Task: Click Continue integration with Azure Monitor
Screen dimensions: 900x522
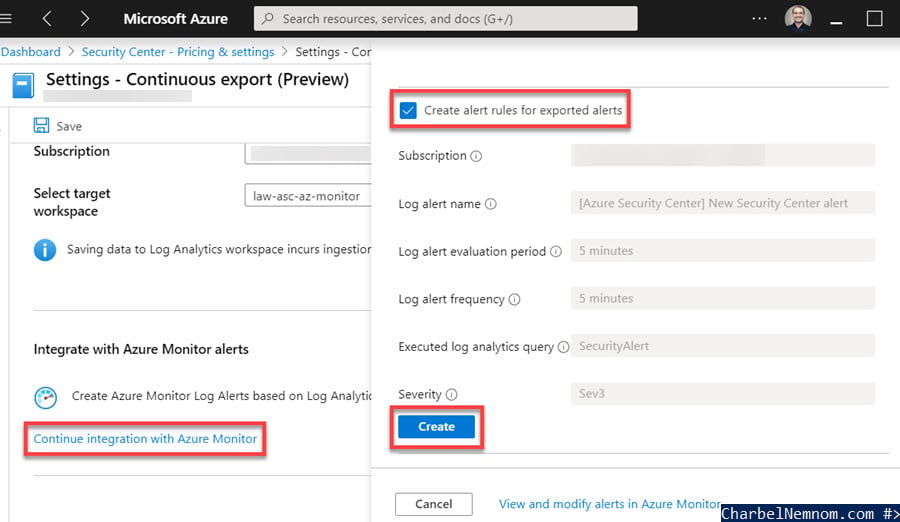Action: coord(145,439)
